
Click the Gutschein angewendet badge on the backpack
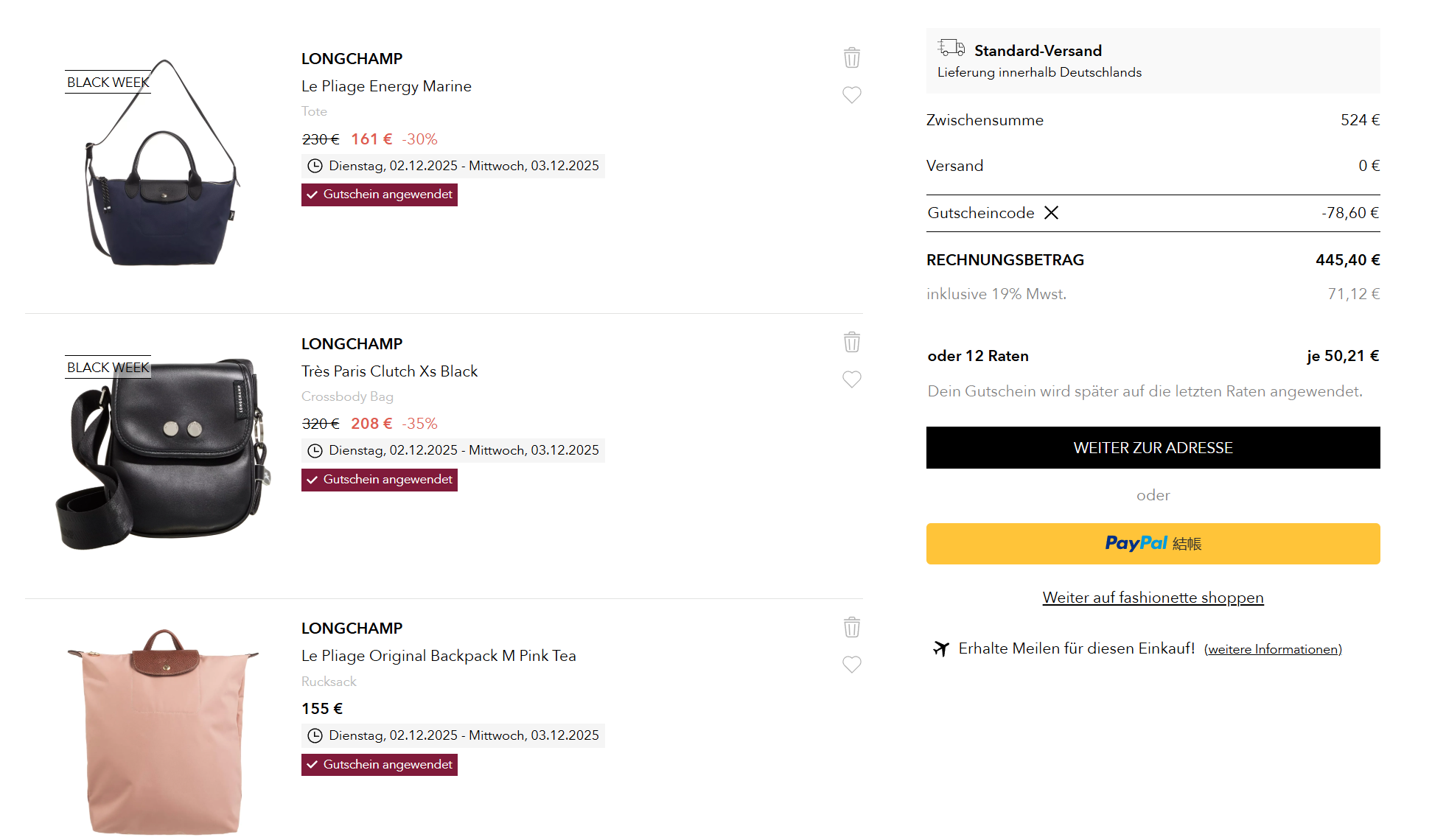(380, 765)
